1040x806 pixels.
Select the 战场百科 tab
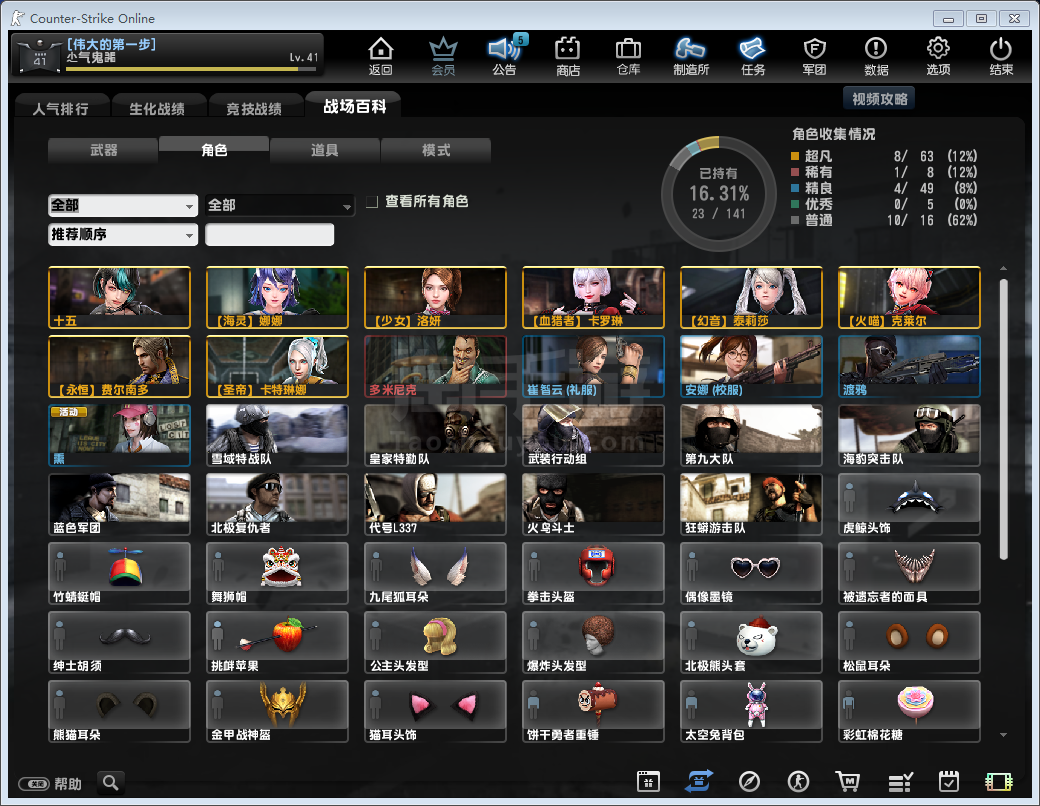tap(354, 106)
